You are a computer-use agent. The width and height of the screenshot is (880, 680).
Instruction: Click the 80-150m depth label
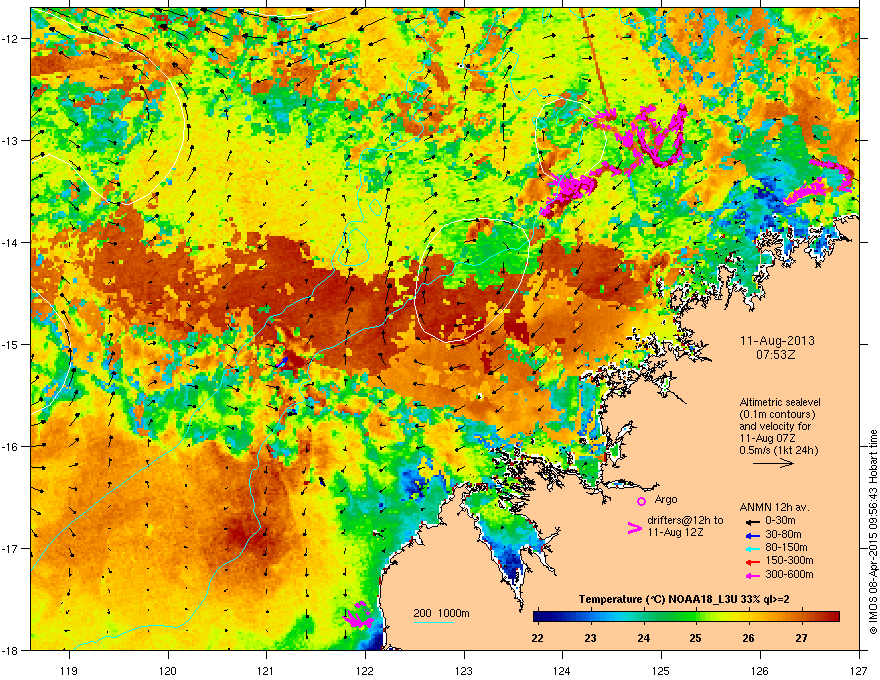tap(786, 548)
